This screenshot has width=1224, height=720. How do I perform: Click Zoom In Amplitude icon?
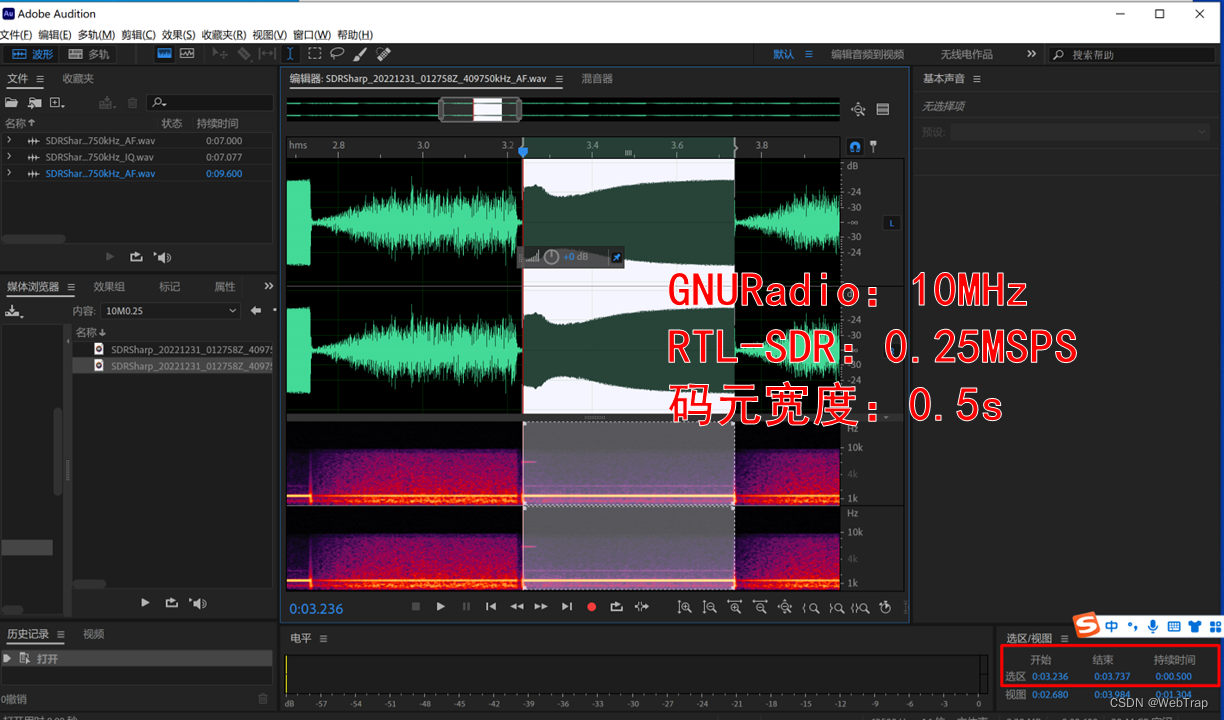pyautogui.click(x=685, y=606)
